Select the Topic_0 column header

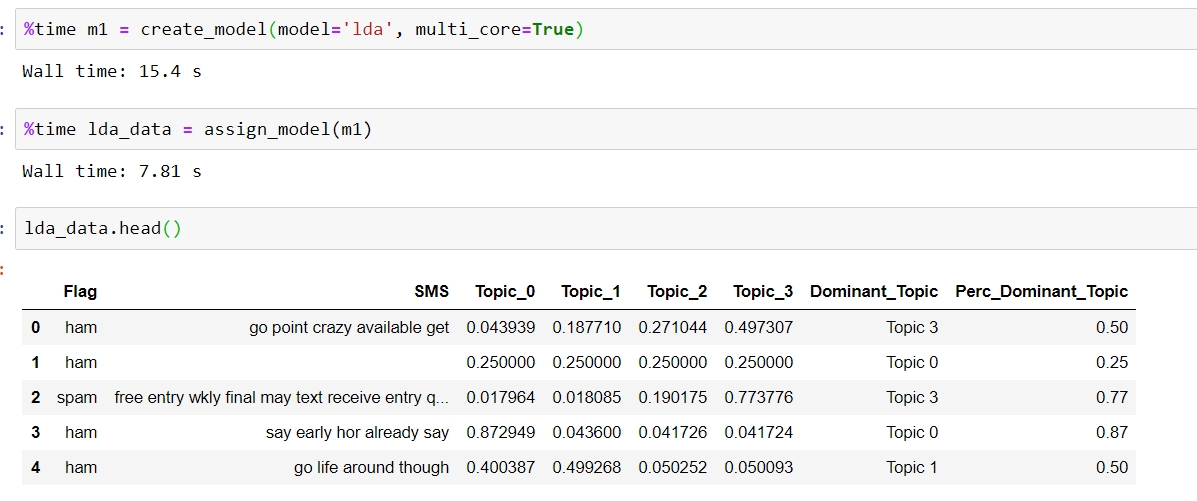(505, 292)
